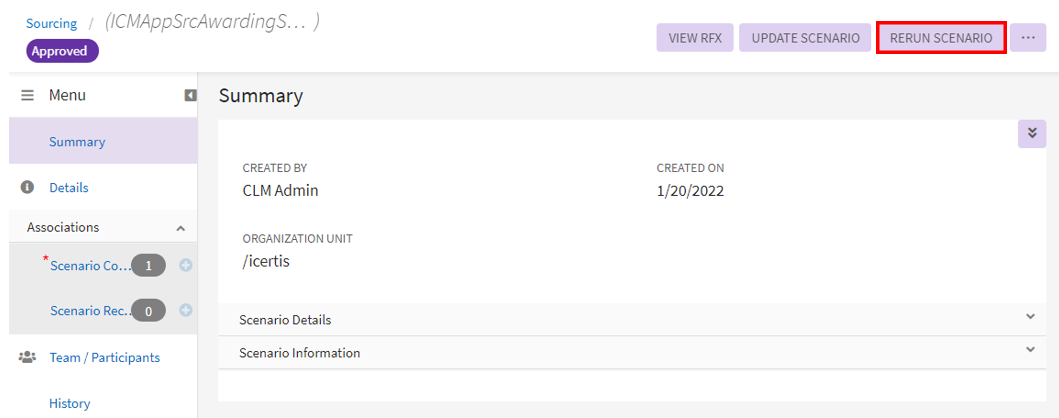Add a Scenario Co... association plus icon
Screen dimensions: 1059x418
pos(186,265)
